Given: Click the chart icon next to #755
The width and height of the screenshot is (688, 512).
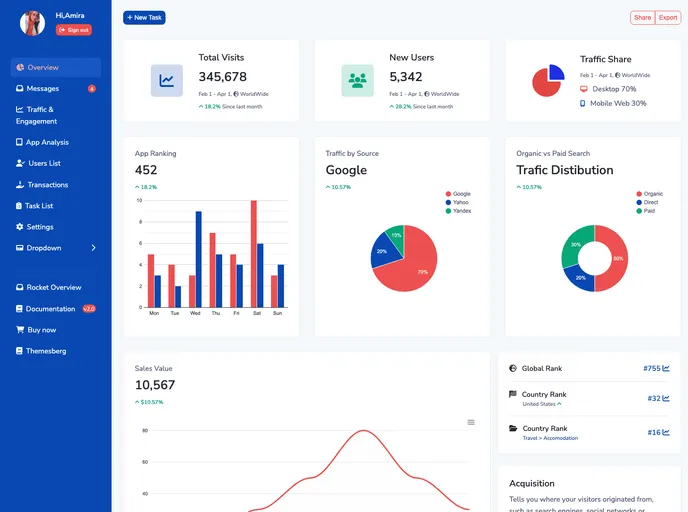Looking at the screenshot, I should [666, 368].
